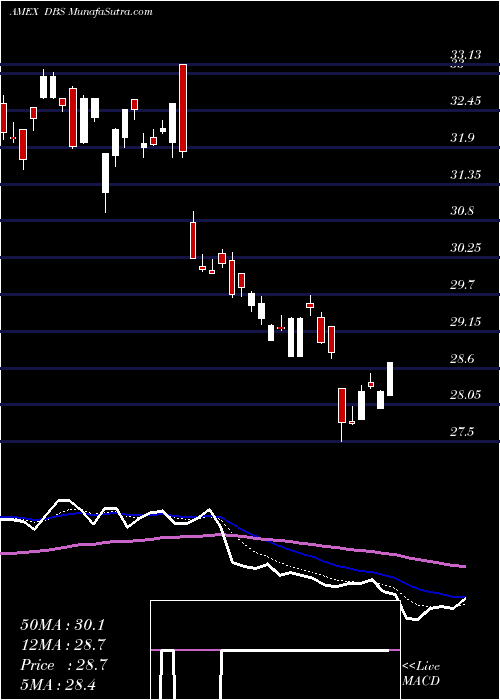Image resolution: width=500 pixels, height=700 pixels.
Task: Select the 31.9 price axis label
Action: [x=462, y=138]
